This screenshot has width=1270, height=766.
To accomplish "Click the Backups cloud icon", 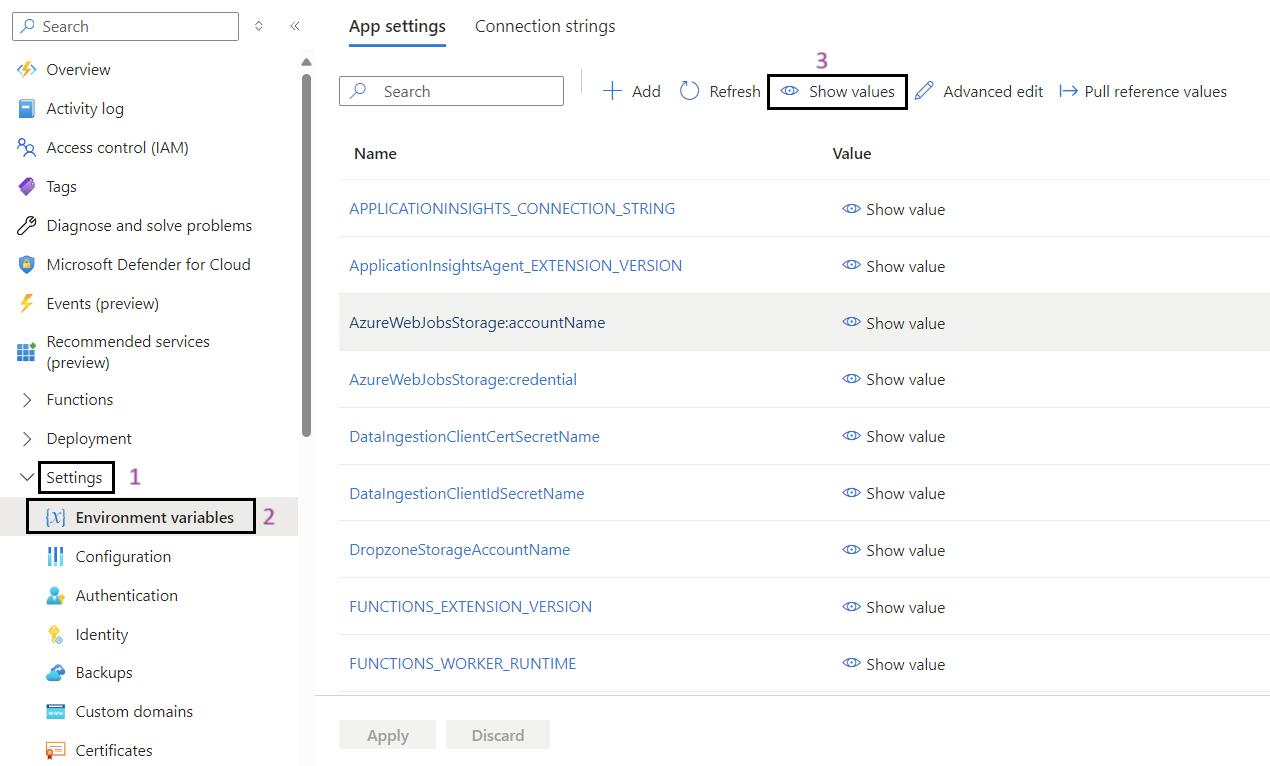I will pos(56,673).
